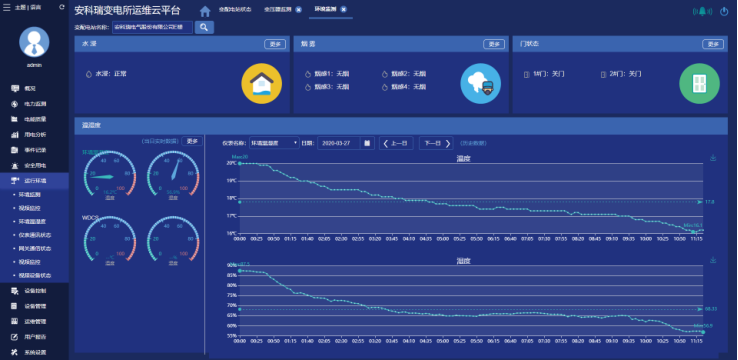
Task: Expand the 设备控制 sidebar menu
Action: (34, 291)
